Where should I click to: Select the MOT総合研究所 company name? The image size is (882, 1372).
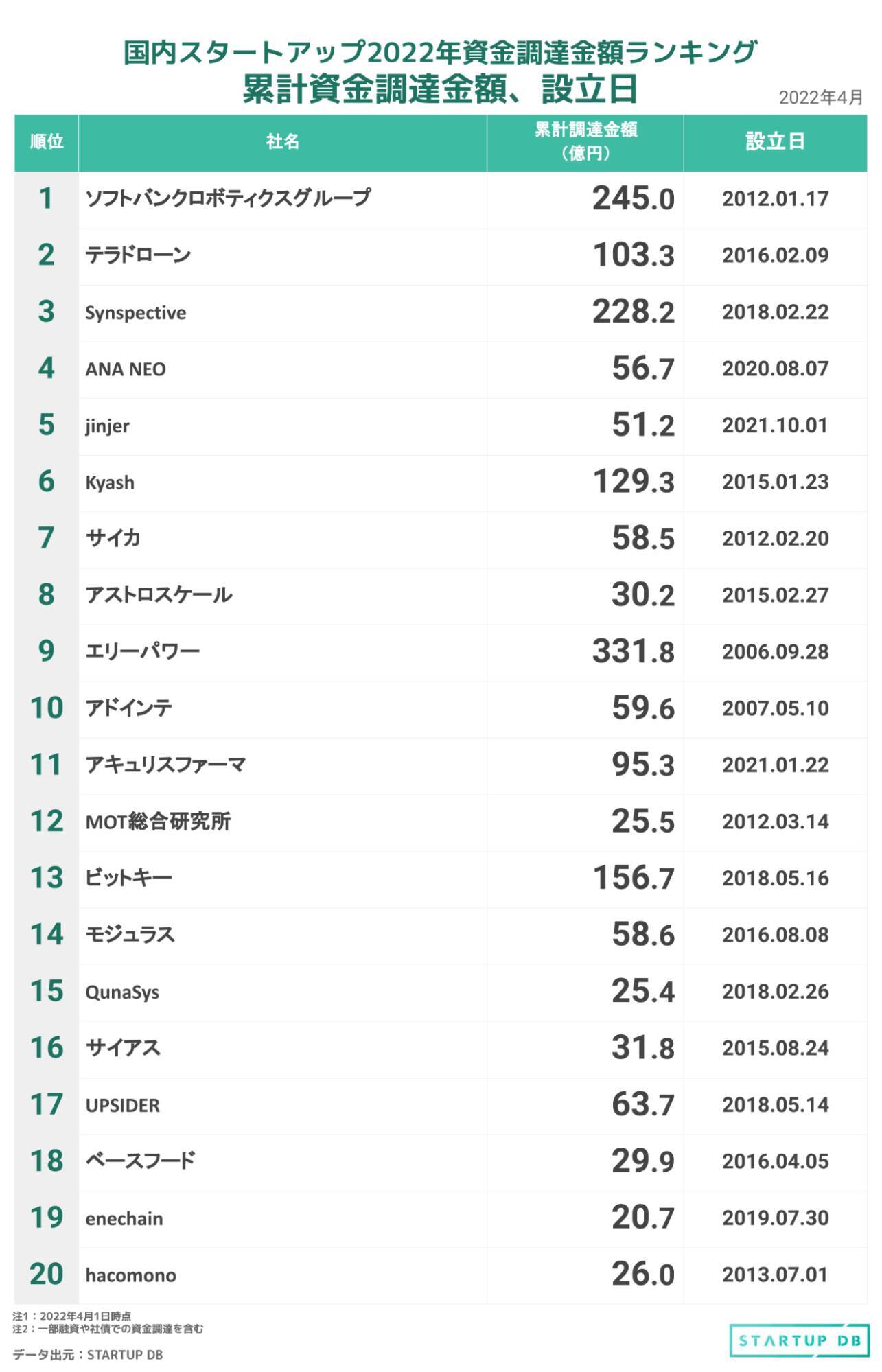[x=158, y=822]
